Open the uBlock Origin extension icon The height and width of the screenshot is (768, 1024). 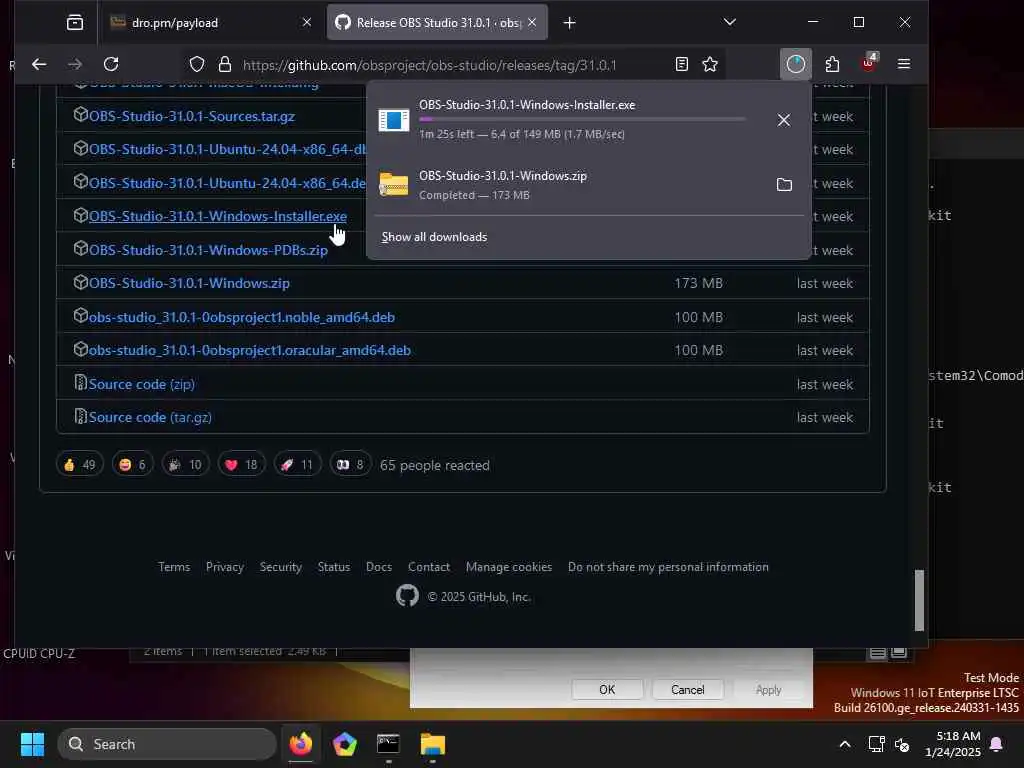869,63
